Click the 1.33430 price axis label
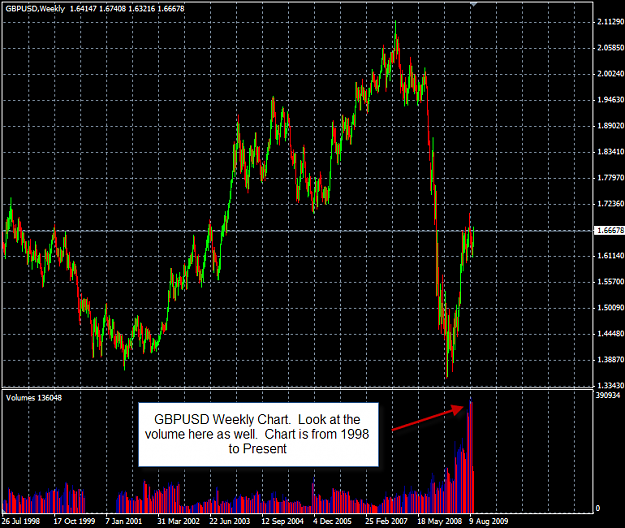Screen dimensions: 625x528 [611, 386]
